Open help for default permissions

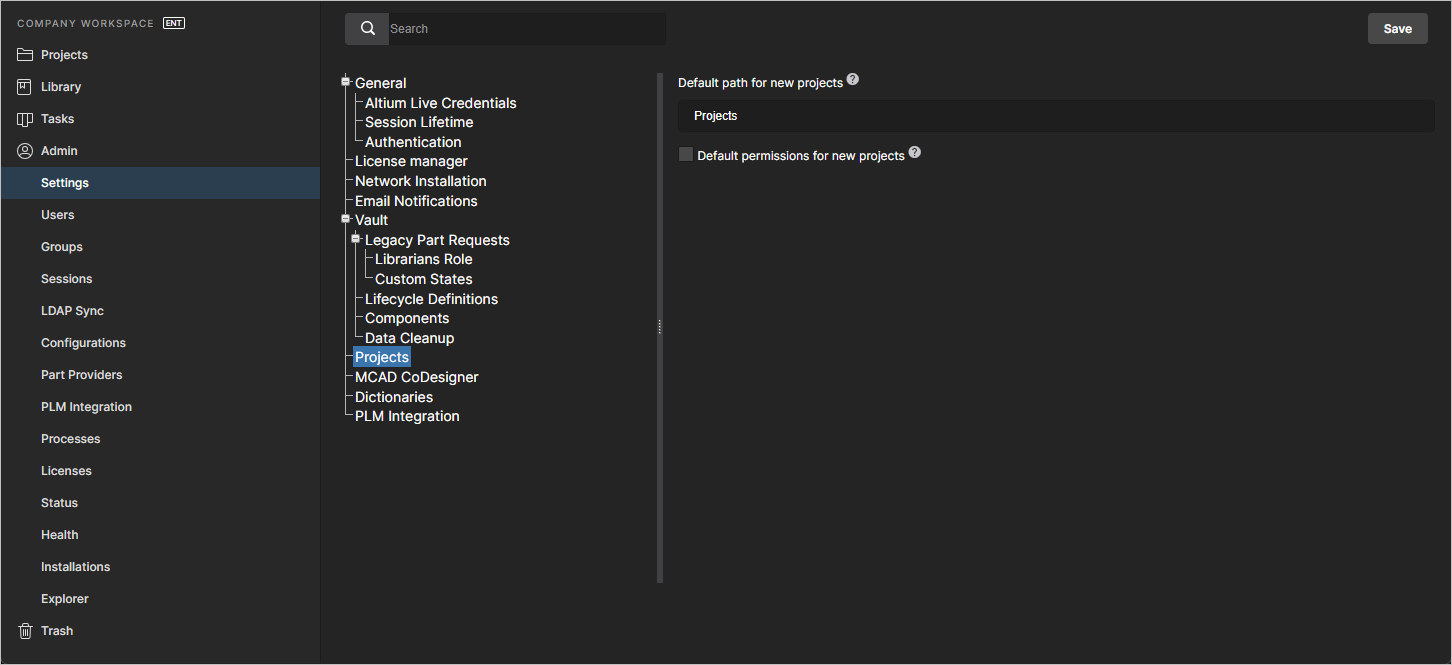[914, 152]
